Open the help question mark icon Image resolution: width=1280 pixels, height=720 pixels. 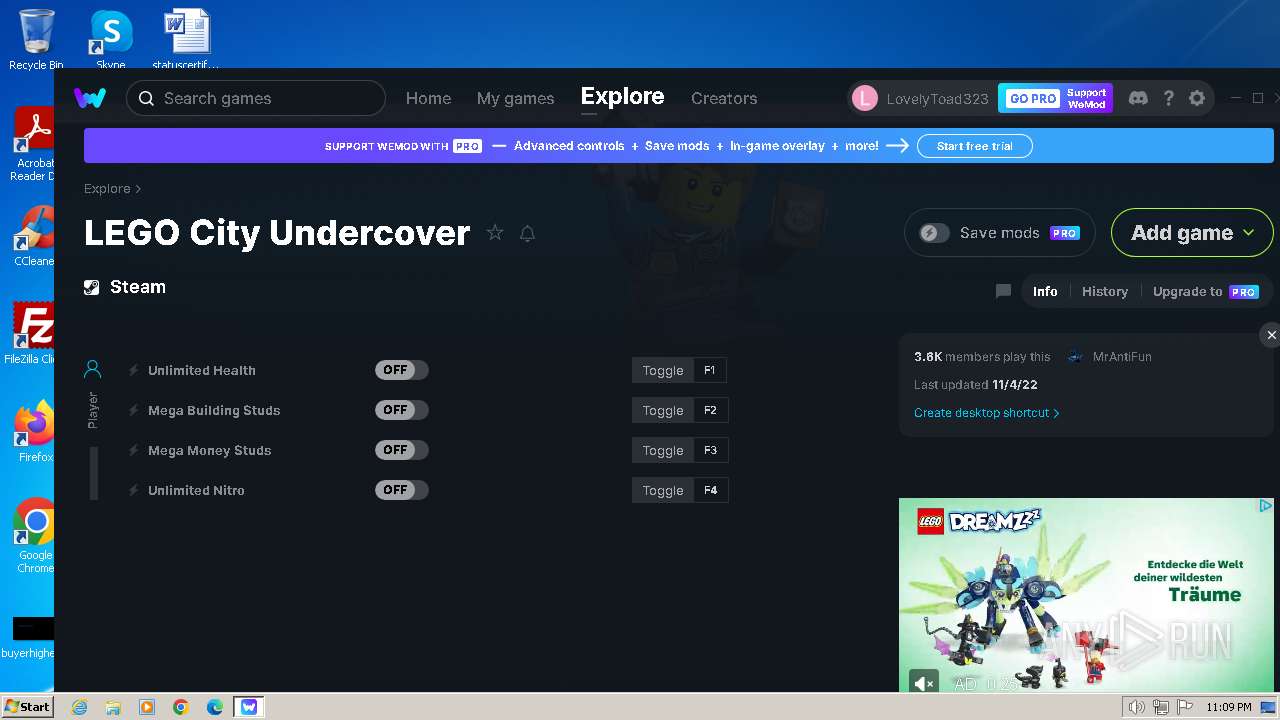[1168, 98]
